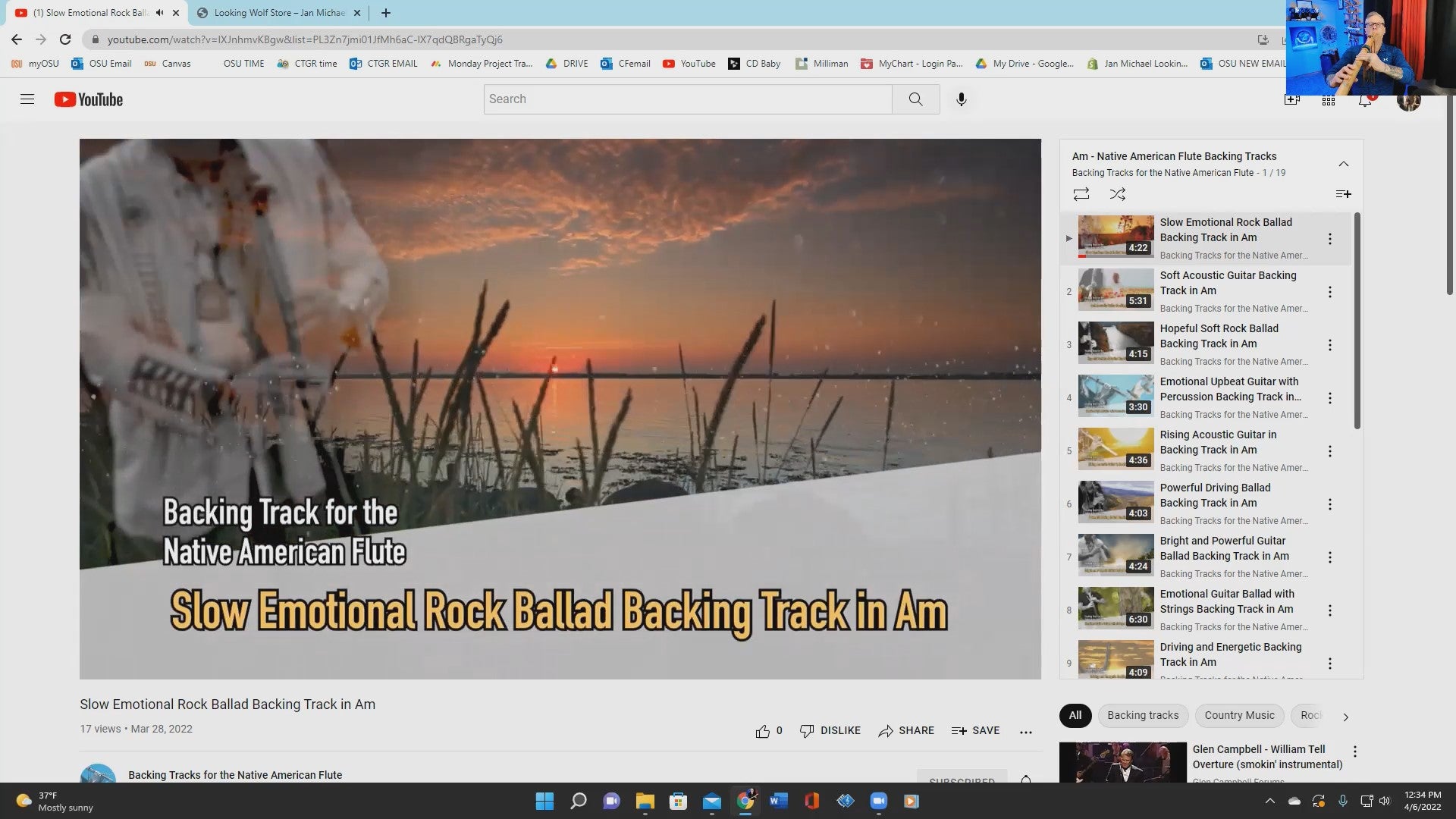Viewport: 1456px width, 819px height.
Task: Open more actions menu below the video
Action: coord(1025,732)
